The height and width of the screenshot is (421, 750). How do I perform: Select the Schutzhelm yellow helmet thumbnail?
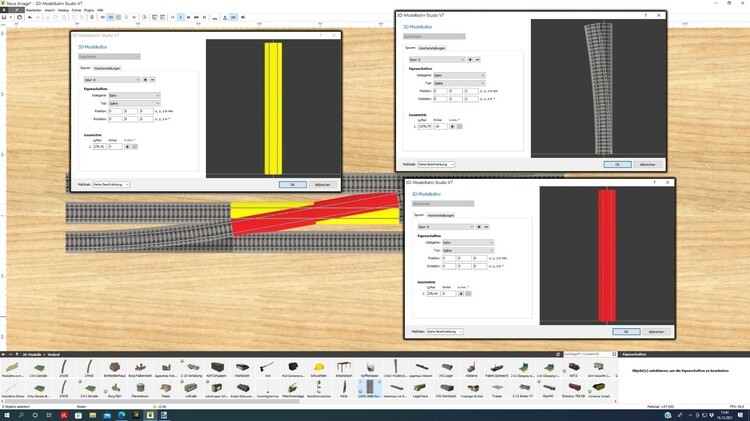coord(319,369)
